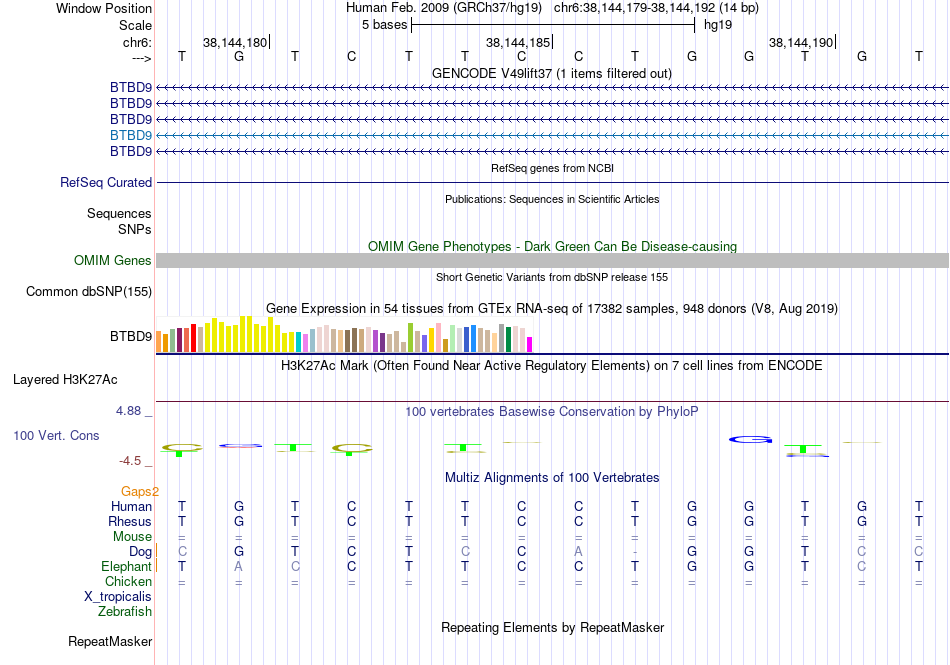Screen dimensions: 950x665
Task: Click position marker 38,144,190 on ruler
Action: [801, 42]
